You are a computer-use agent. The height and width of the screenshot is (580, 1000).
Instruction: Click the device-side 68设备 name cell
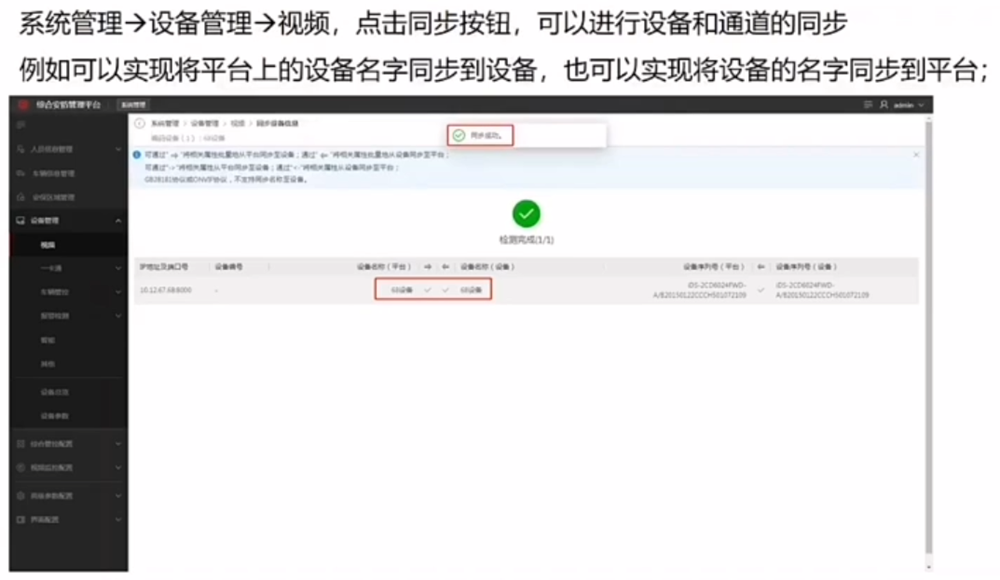471,290
